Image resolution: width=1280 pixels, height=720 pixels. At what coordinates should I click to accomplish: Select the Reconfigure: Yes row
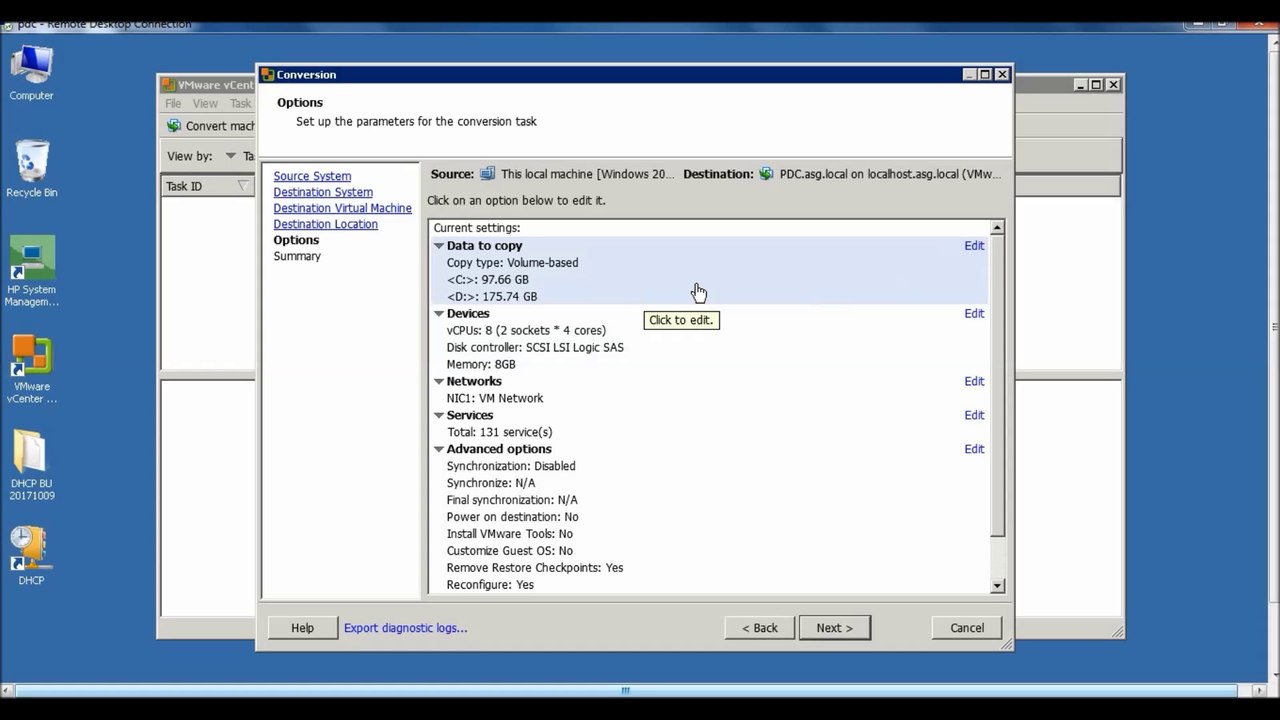pos(490,586)
